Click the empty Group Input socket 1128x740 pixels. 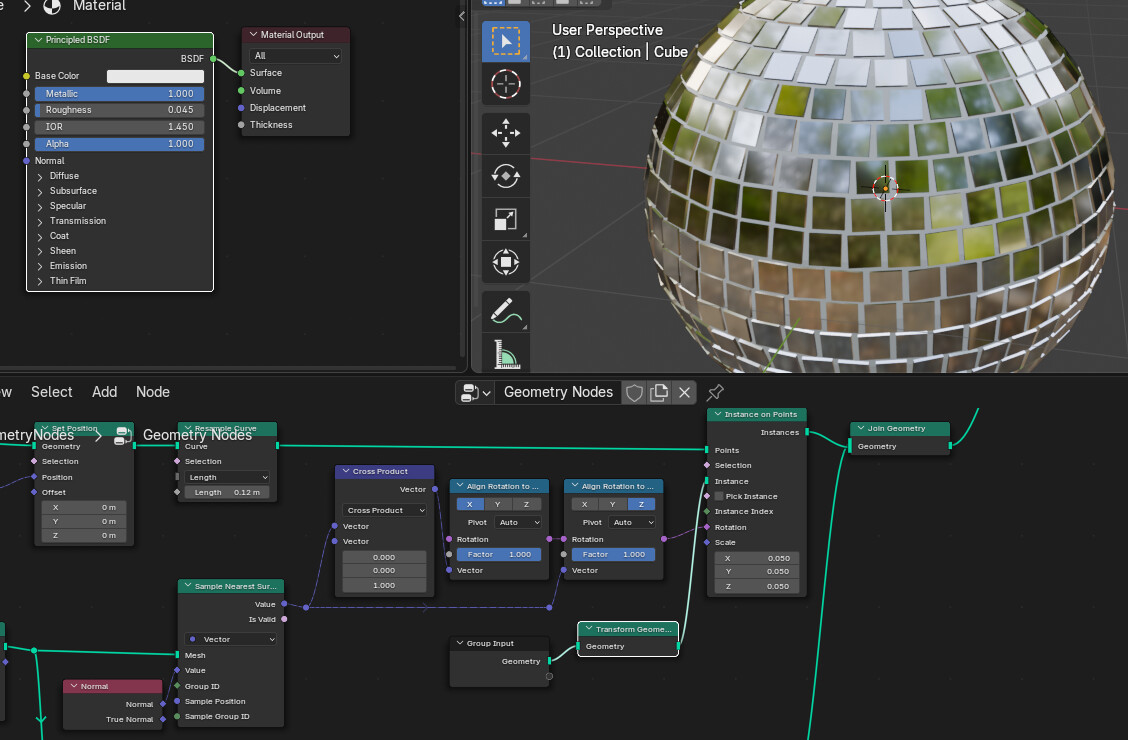tap(550, 676)
